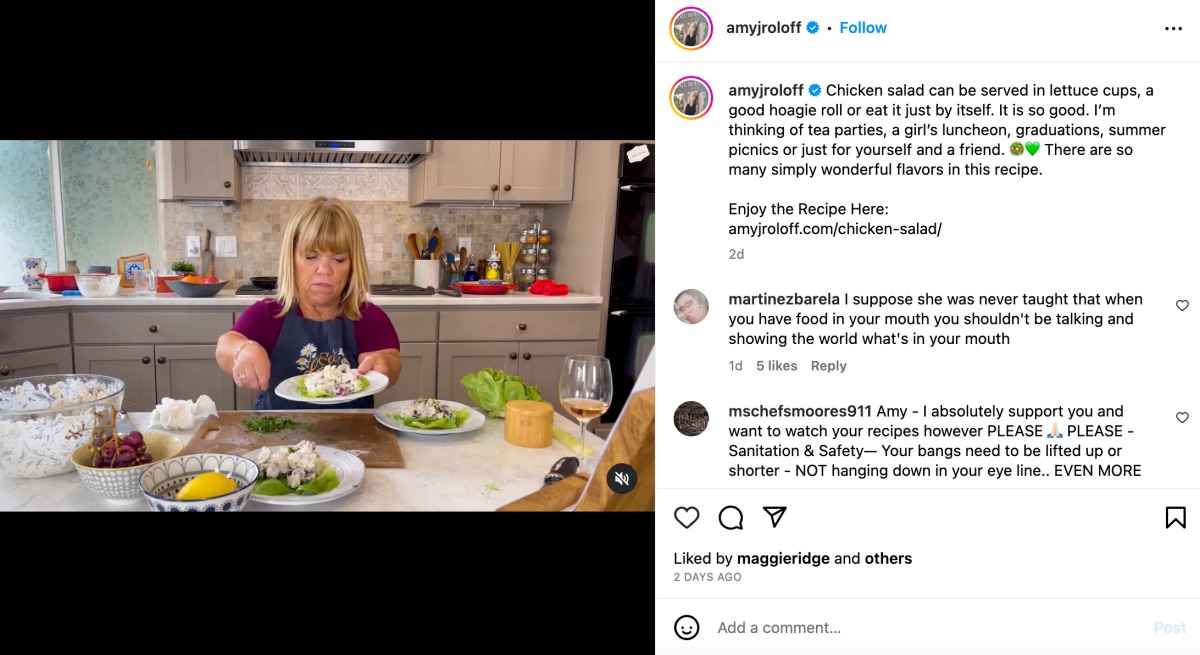
Task: Open the emoji picker in the comment field
Action: pos(686,627)
